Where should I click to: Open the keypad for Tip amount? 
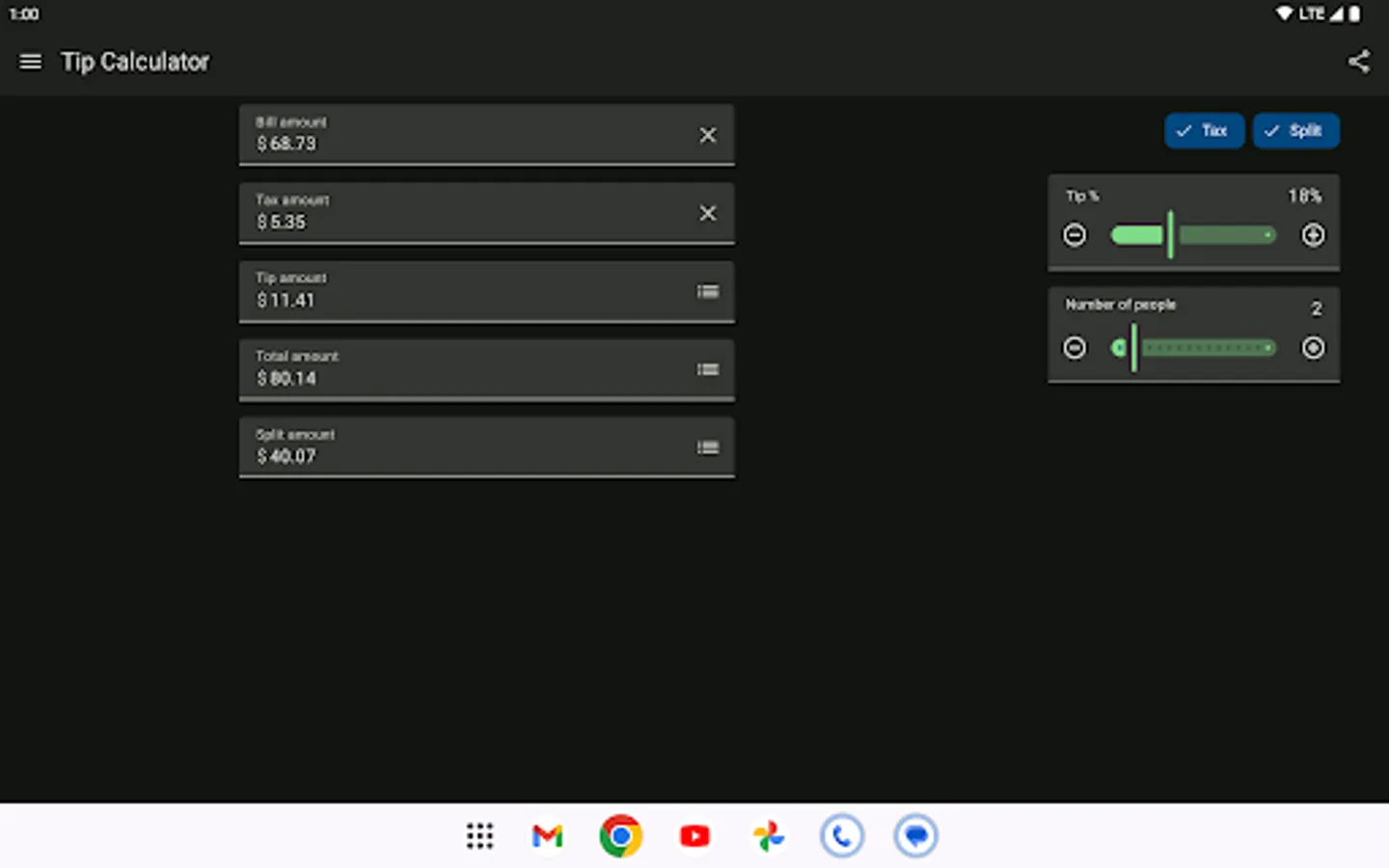tap(707, 291)
